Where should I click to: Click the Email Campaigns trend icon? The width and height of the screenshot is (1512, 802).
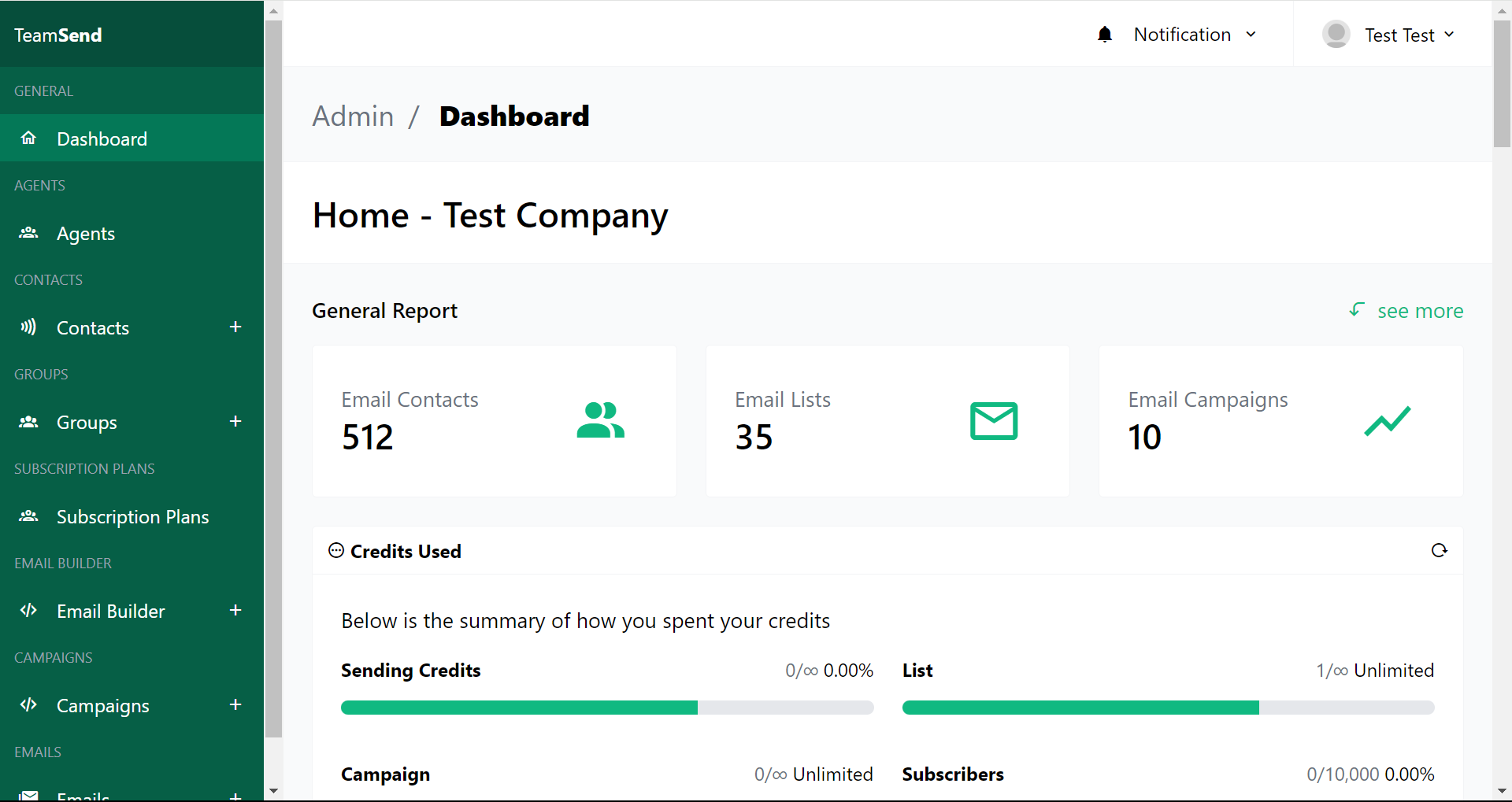pos(1388,421)
